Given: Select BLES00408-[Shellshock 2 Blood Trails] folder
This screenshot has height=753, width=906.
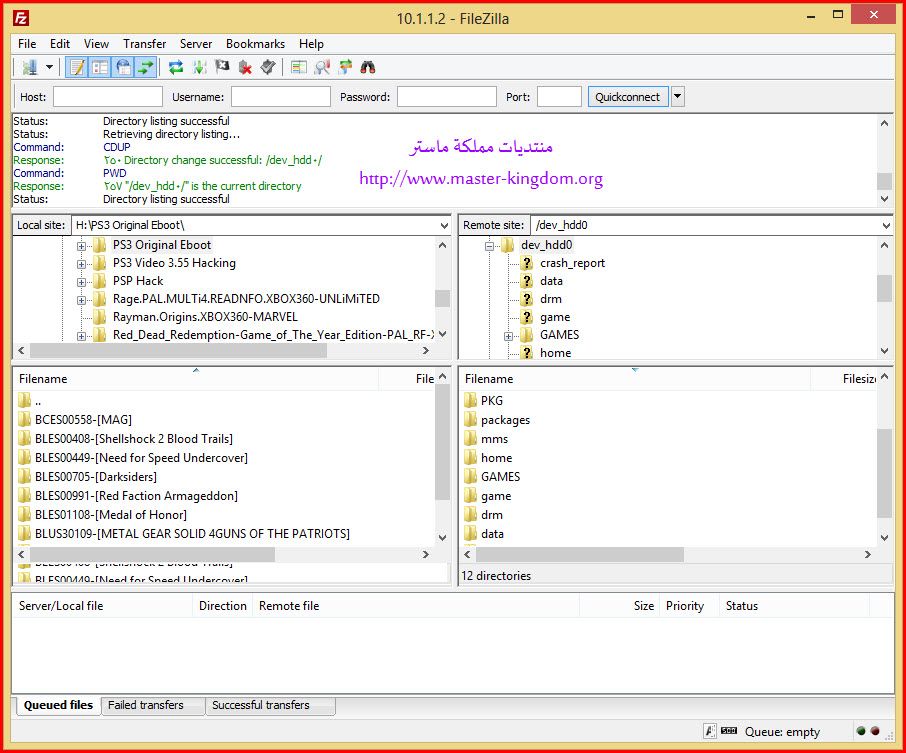Looking at the screenshot, I should coord(134,439).
